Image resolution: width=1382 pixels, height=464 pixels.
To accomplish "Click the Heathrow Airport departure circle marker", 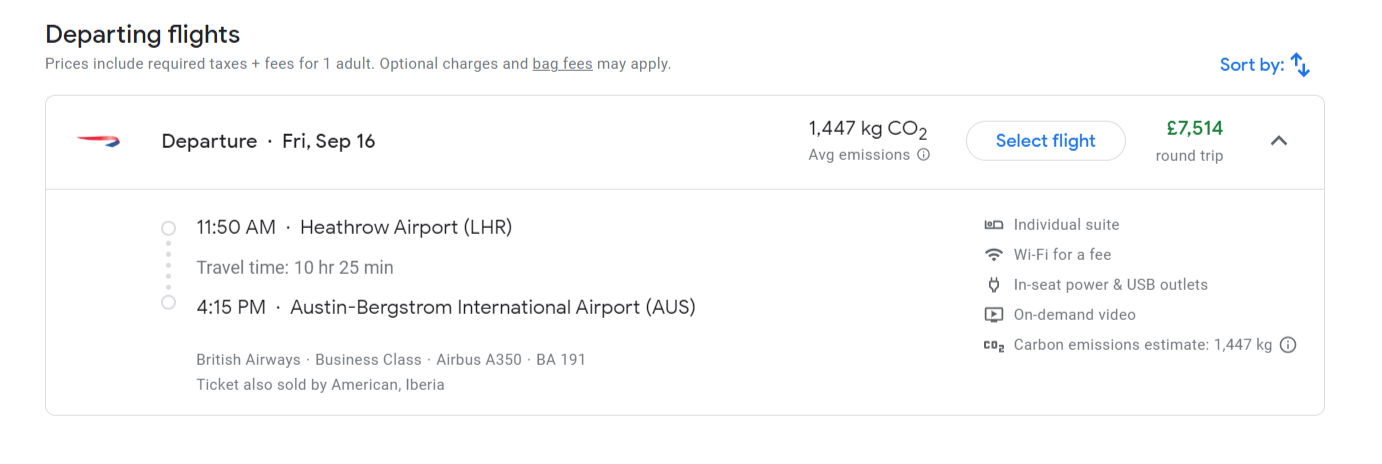I will (x=169, y=228).
